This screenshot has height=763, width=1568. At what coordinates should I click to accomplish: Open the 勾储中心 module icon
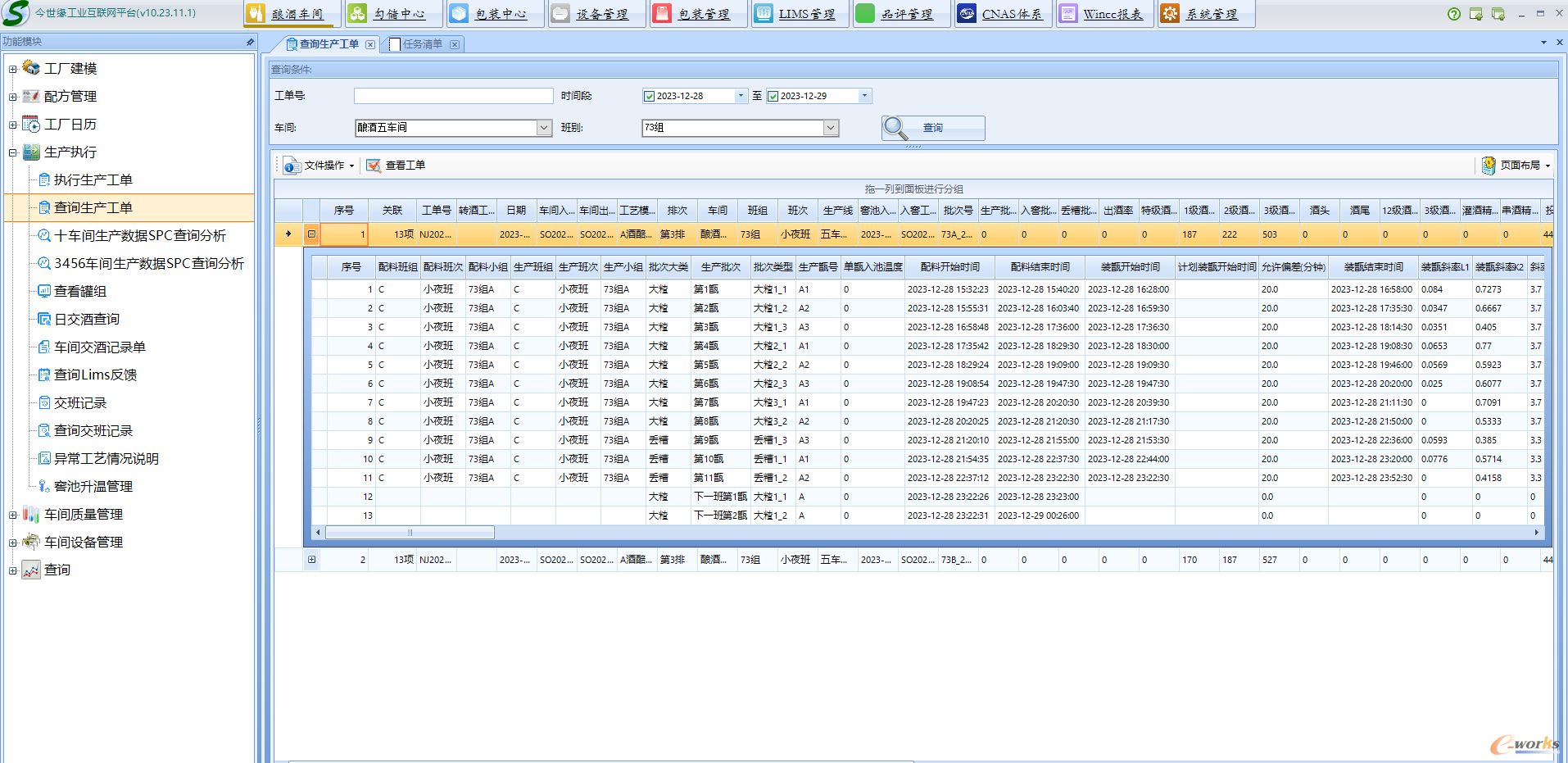coord(358,14)
